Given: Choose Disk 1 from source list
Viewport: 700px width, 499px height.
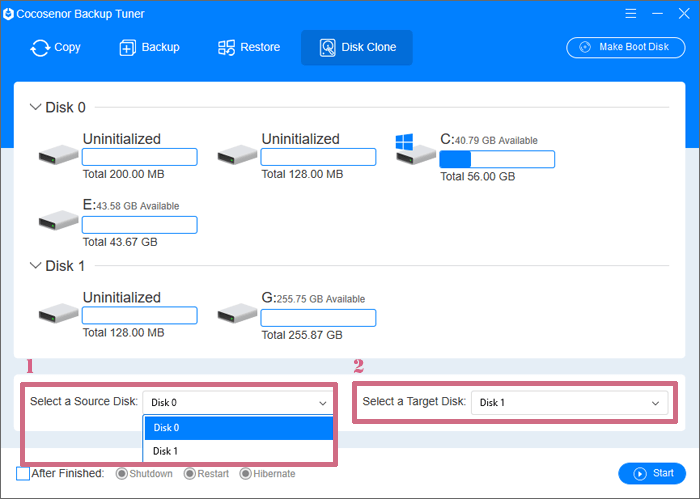Looking at the screenshot, I should 239,451.
